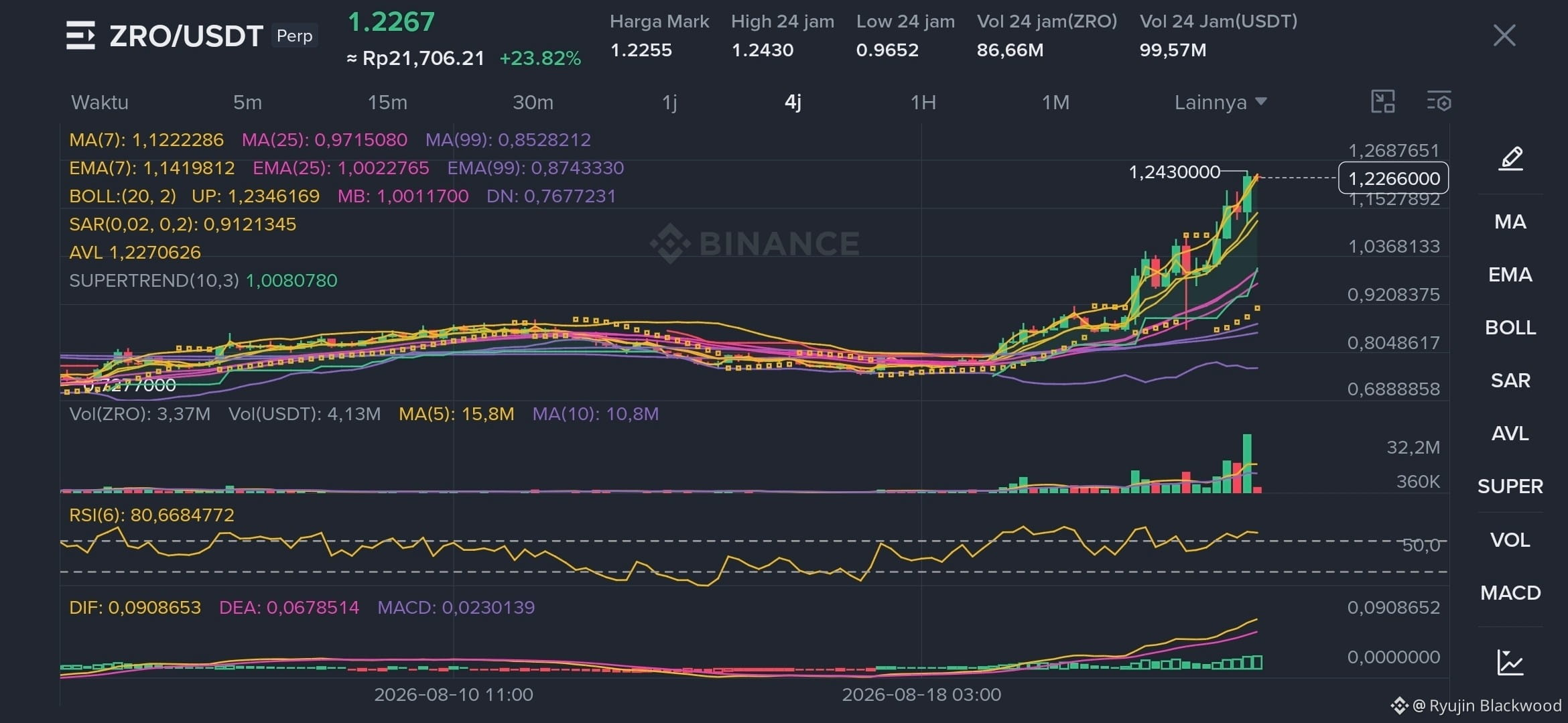Toggle the AVL indicator

pos(1510,434)
